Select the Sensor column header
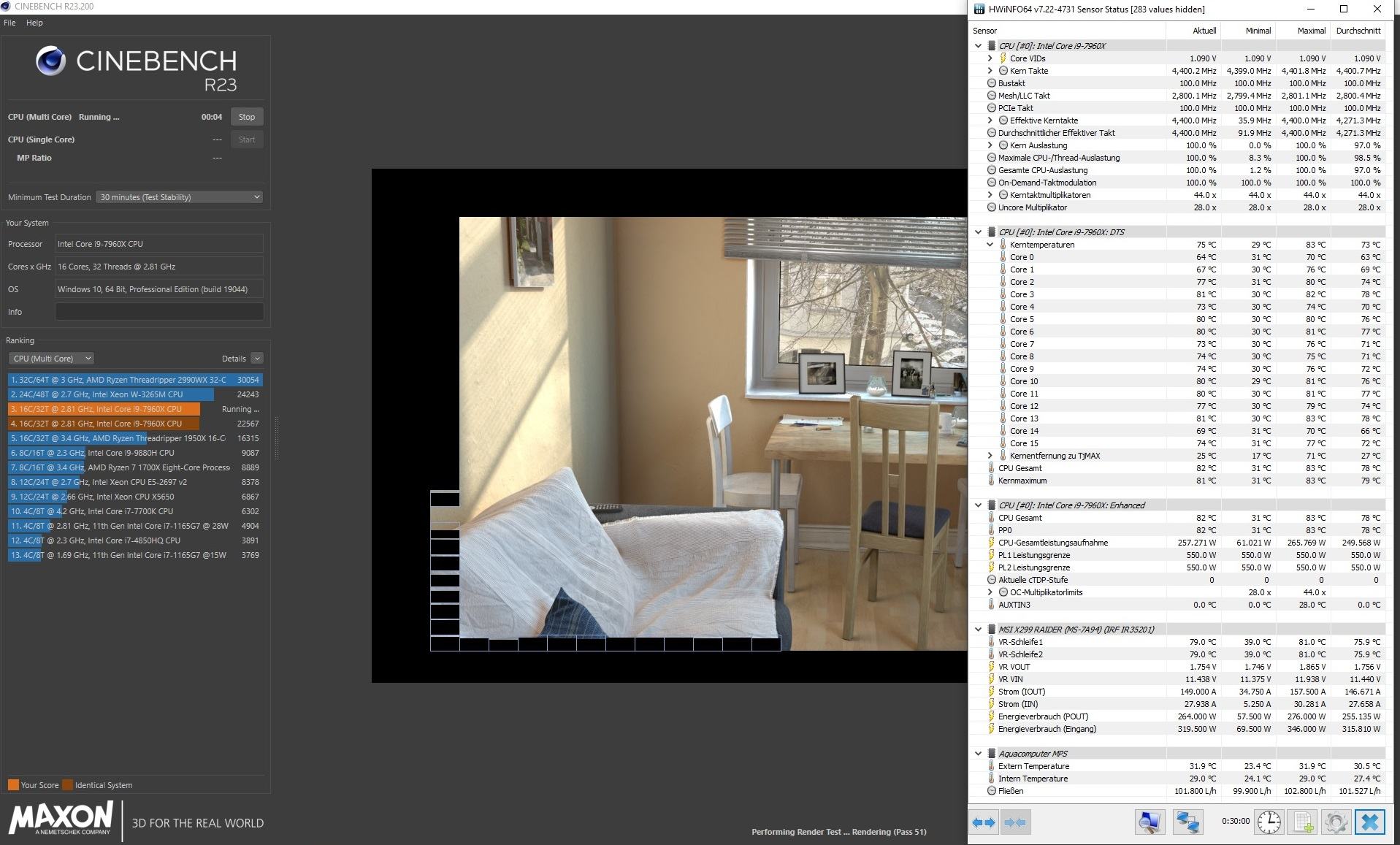The image size is (1400, 845). pos(1068,31)
